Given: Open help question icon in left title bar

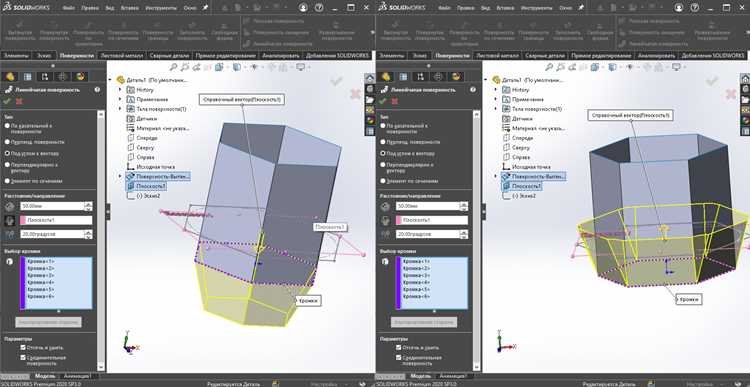Looking at the screenshot, I should point(319,8).
